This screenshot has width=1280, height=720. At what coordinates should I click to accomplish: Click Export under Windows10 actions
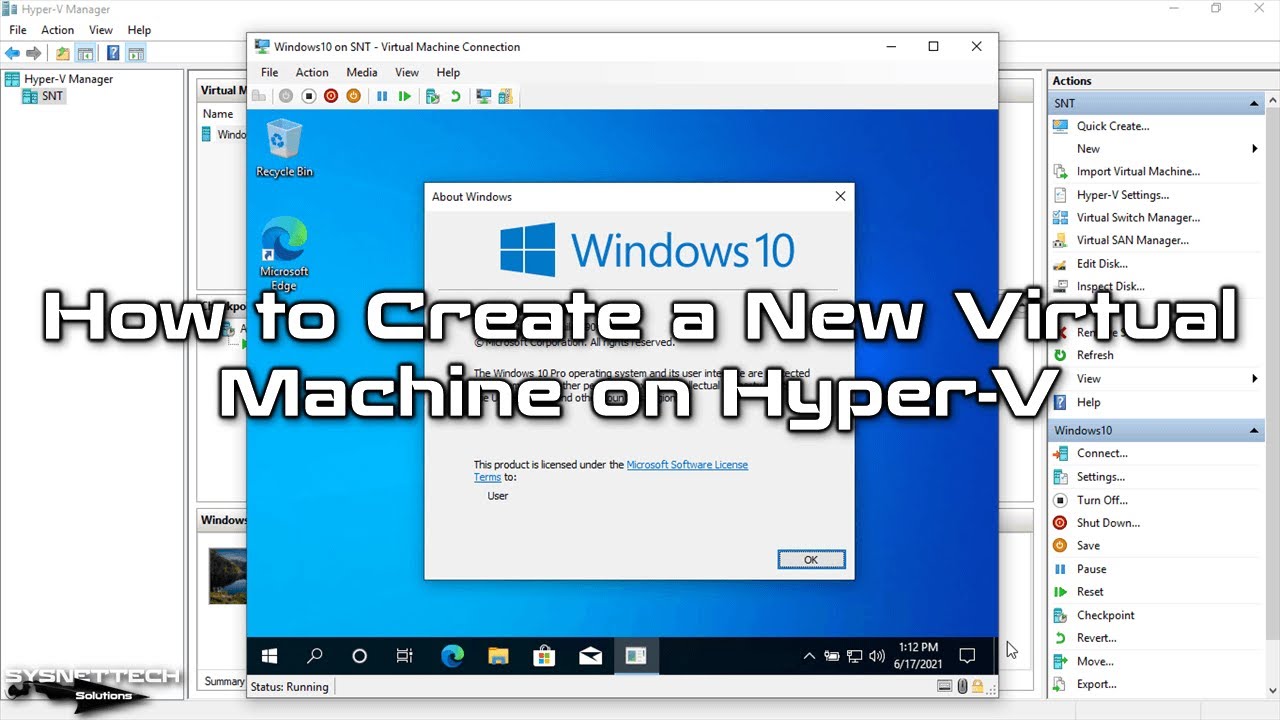click(x=1097, y=685)
